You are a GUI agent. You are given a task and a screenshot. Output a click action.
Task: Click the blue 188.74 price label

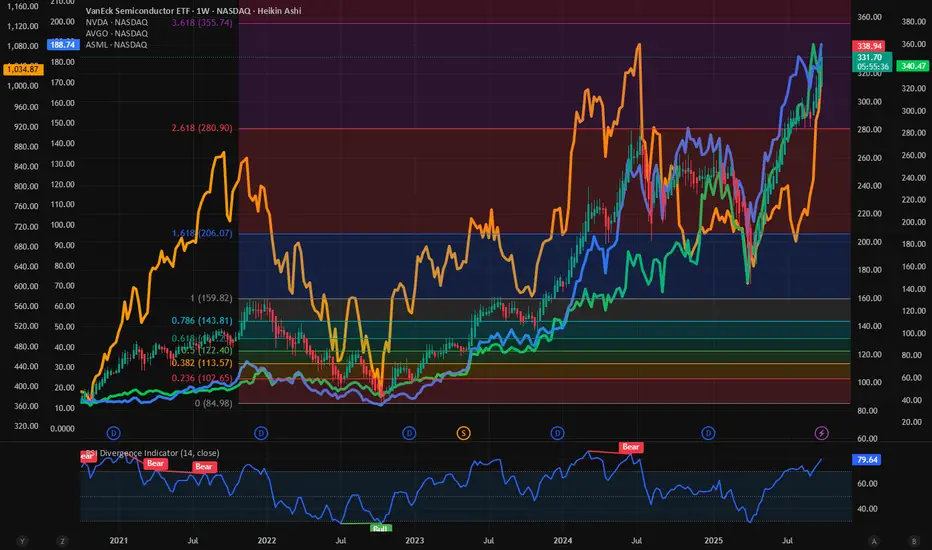pyautogui.click(x=62, y=45)
